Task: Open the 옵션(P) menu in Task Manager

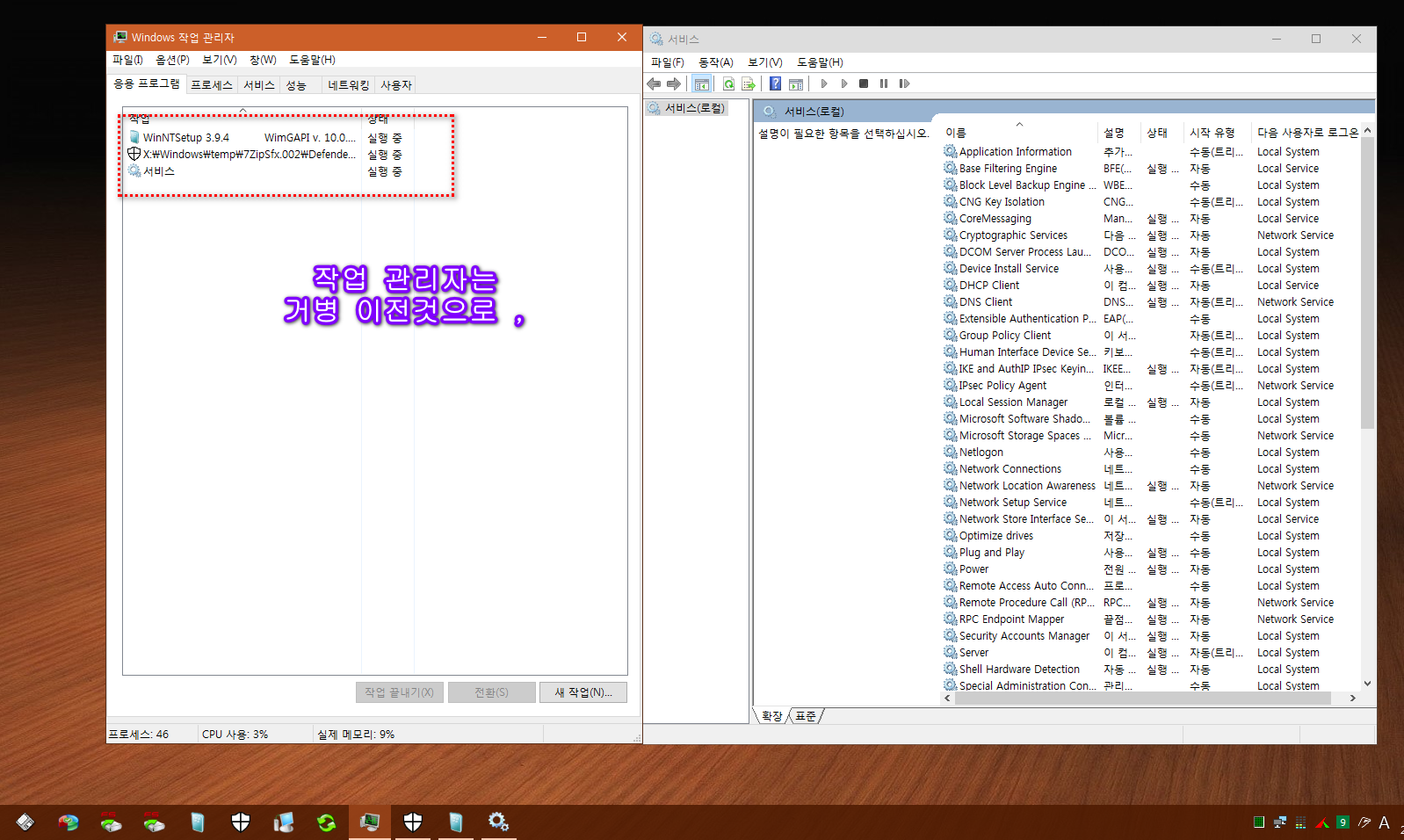Action: (172, 60)
